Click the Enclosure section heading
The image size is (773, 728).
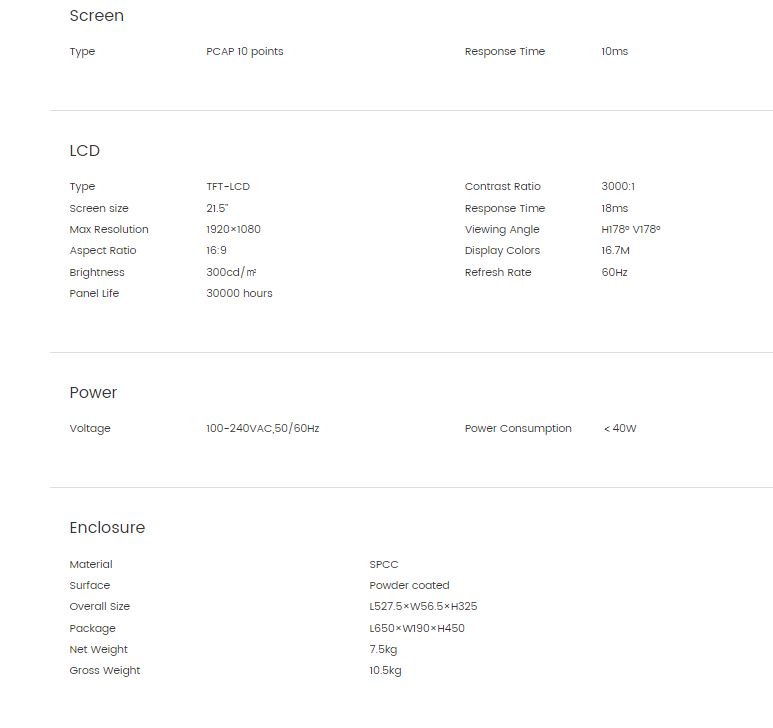[x=107, y=528]
